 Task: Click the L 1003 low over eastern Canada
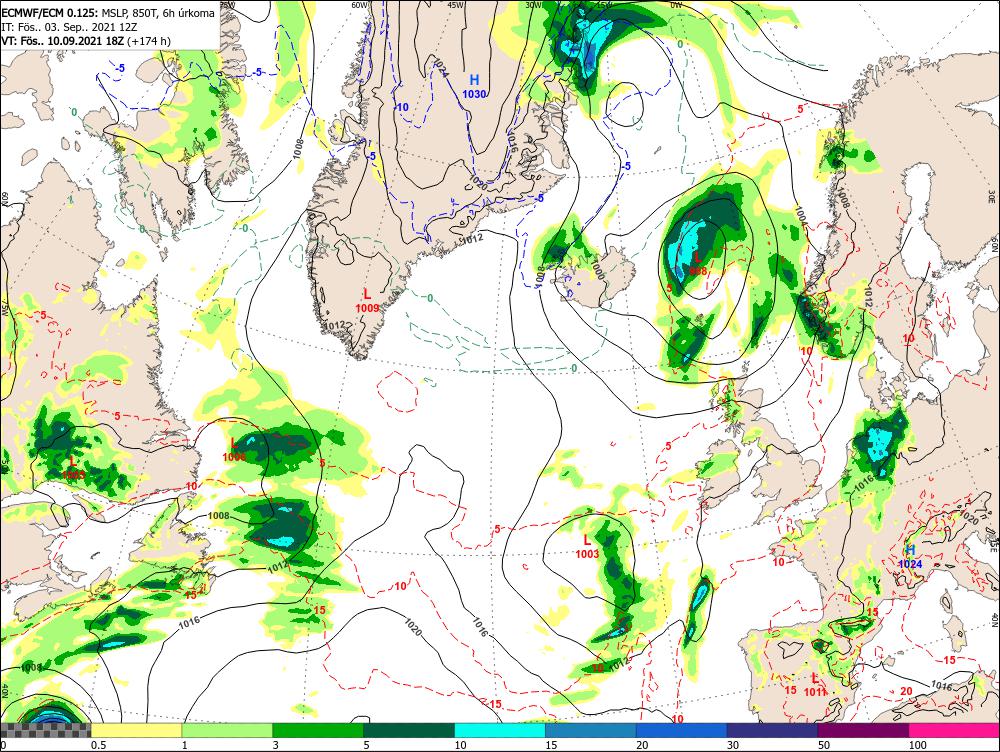[73, 467]
